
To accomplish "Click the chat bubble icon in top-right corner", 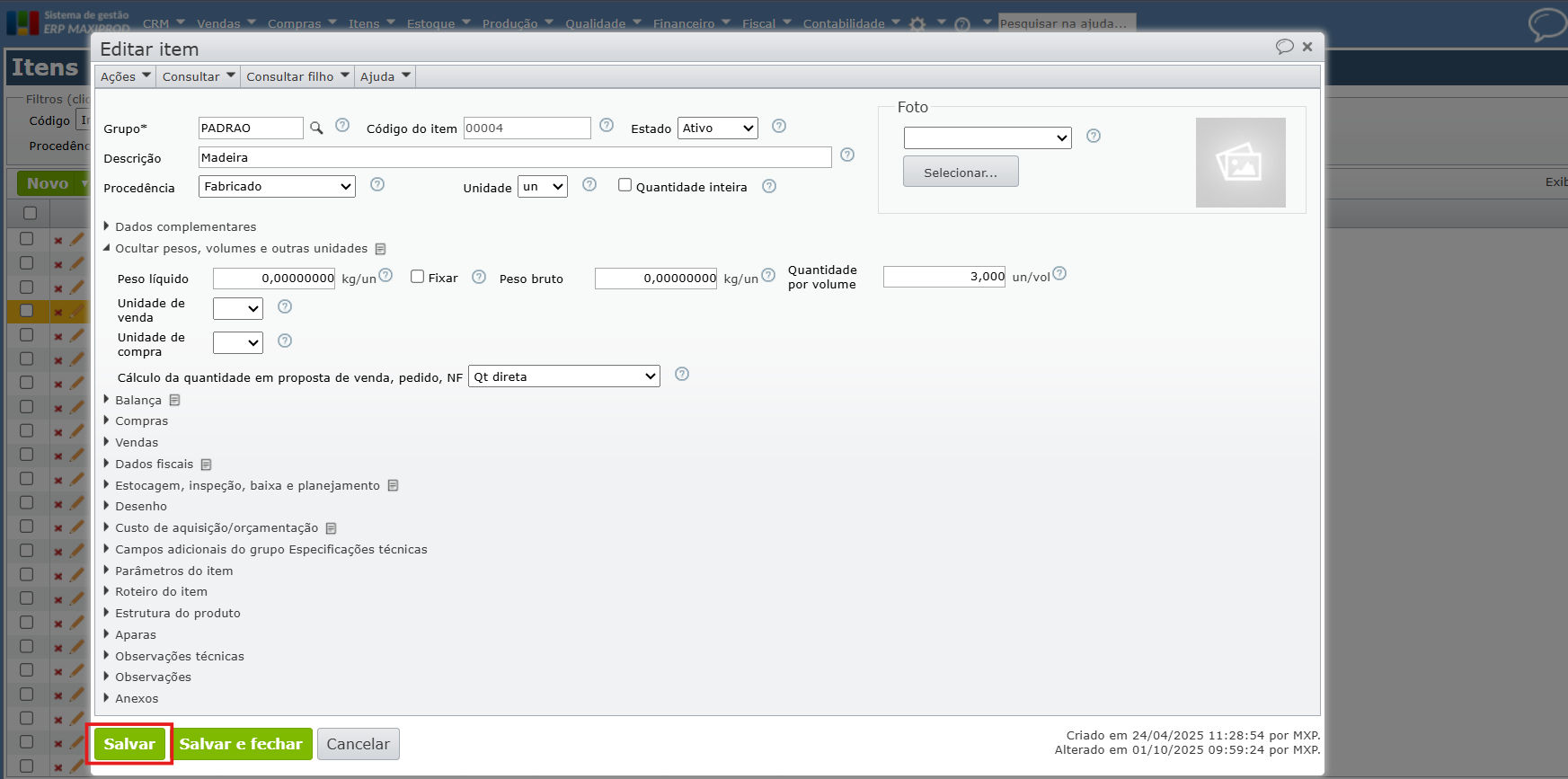I will click(1547, 24).
